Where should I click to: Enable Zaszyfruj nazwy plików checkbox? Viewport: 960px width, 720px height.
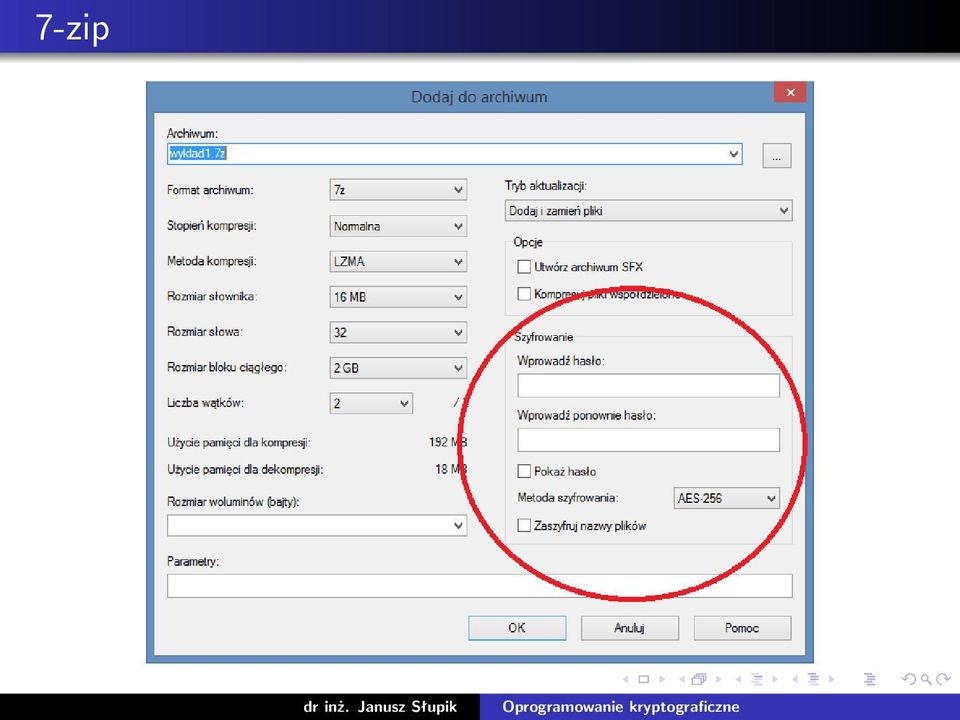524,525
